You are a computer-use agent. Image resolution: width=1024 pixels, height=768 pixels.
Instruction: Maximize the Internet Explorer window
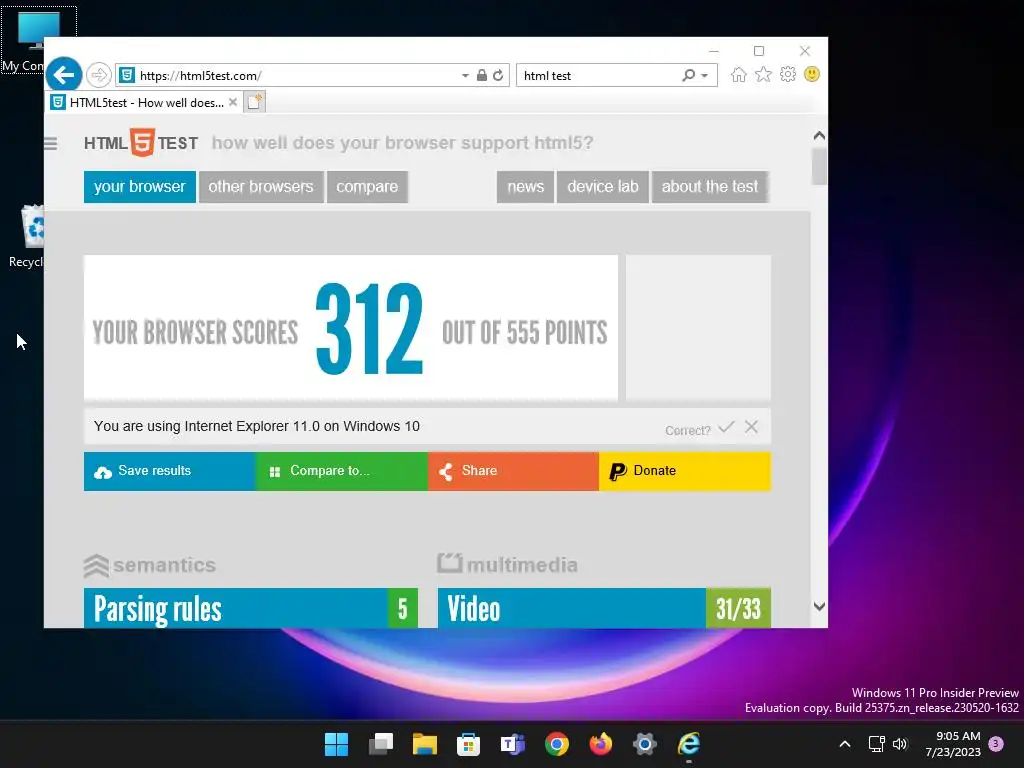click(759, 51)
